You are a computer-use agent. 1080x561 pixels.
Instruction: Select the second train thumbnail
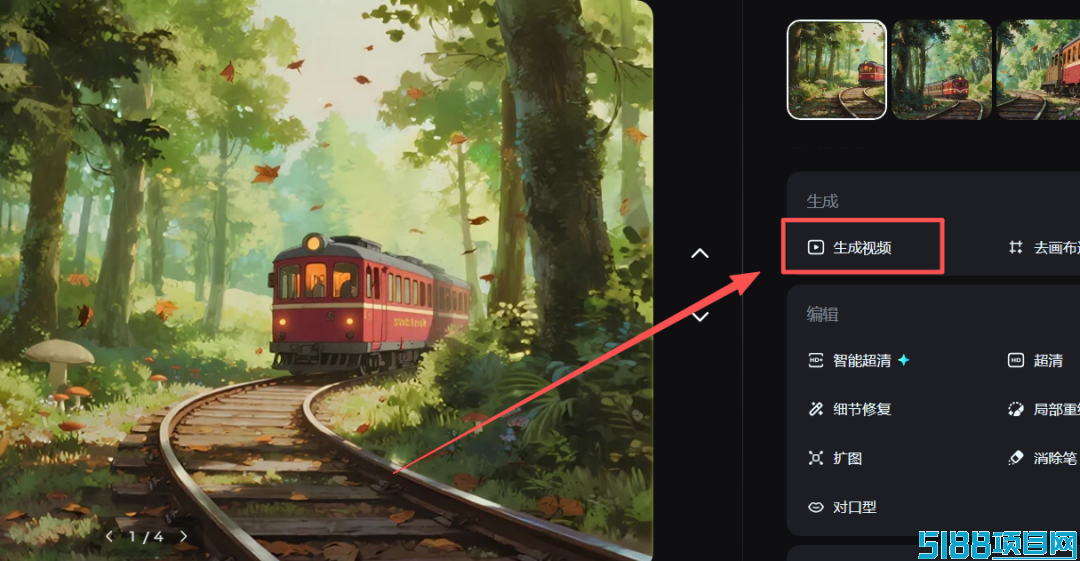942,70
